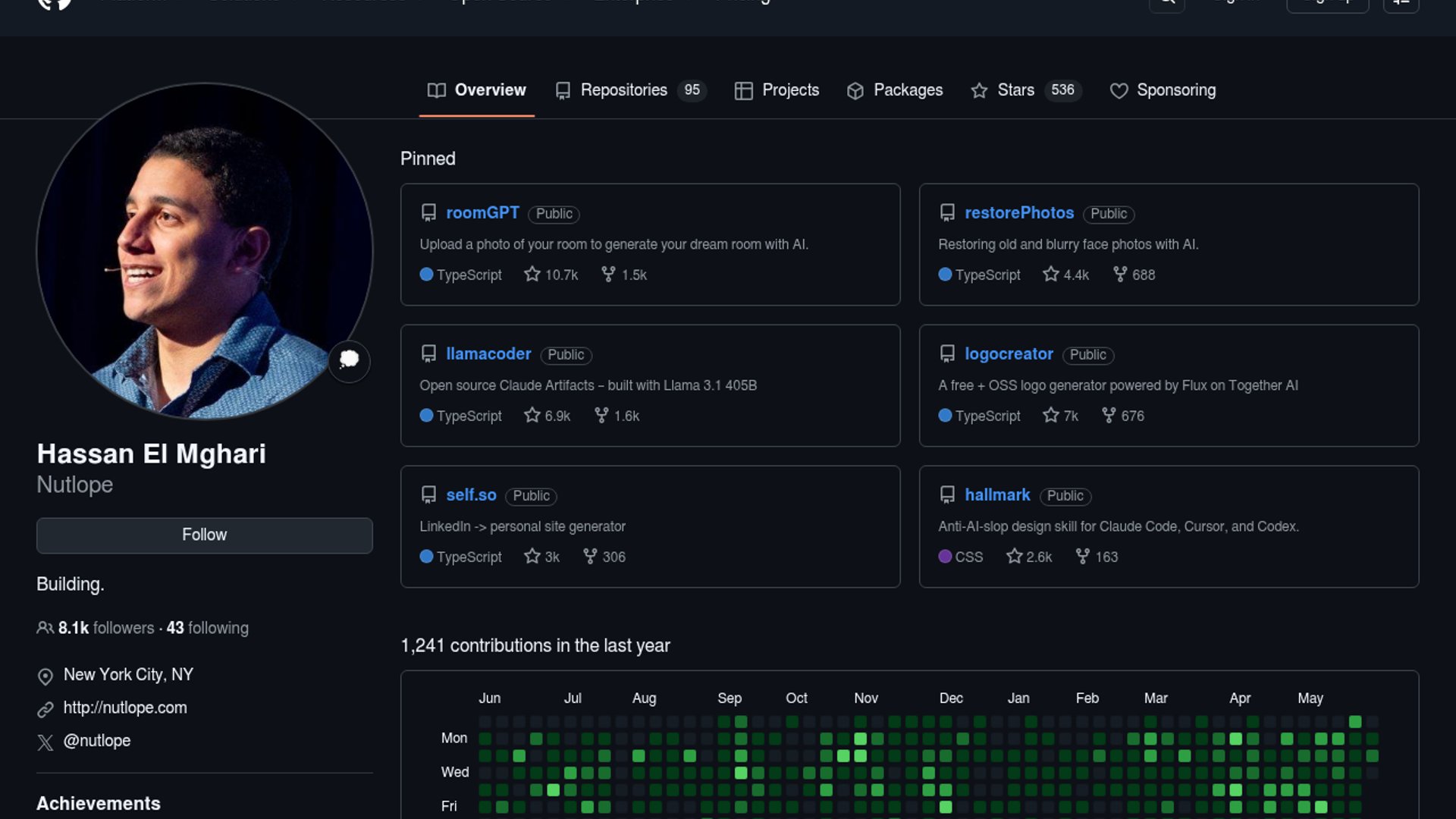Click the Achievements heading

(x=99, y=804)
